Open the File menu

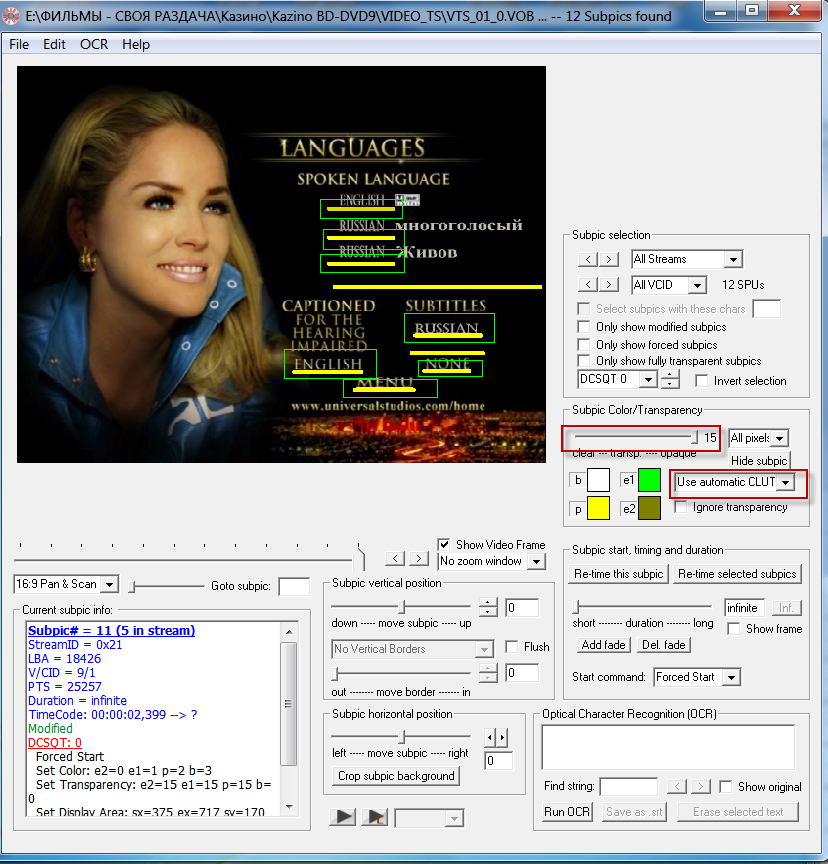coord(19,44)
